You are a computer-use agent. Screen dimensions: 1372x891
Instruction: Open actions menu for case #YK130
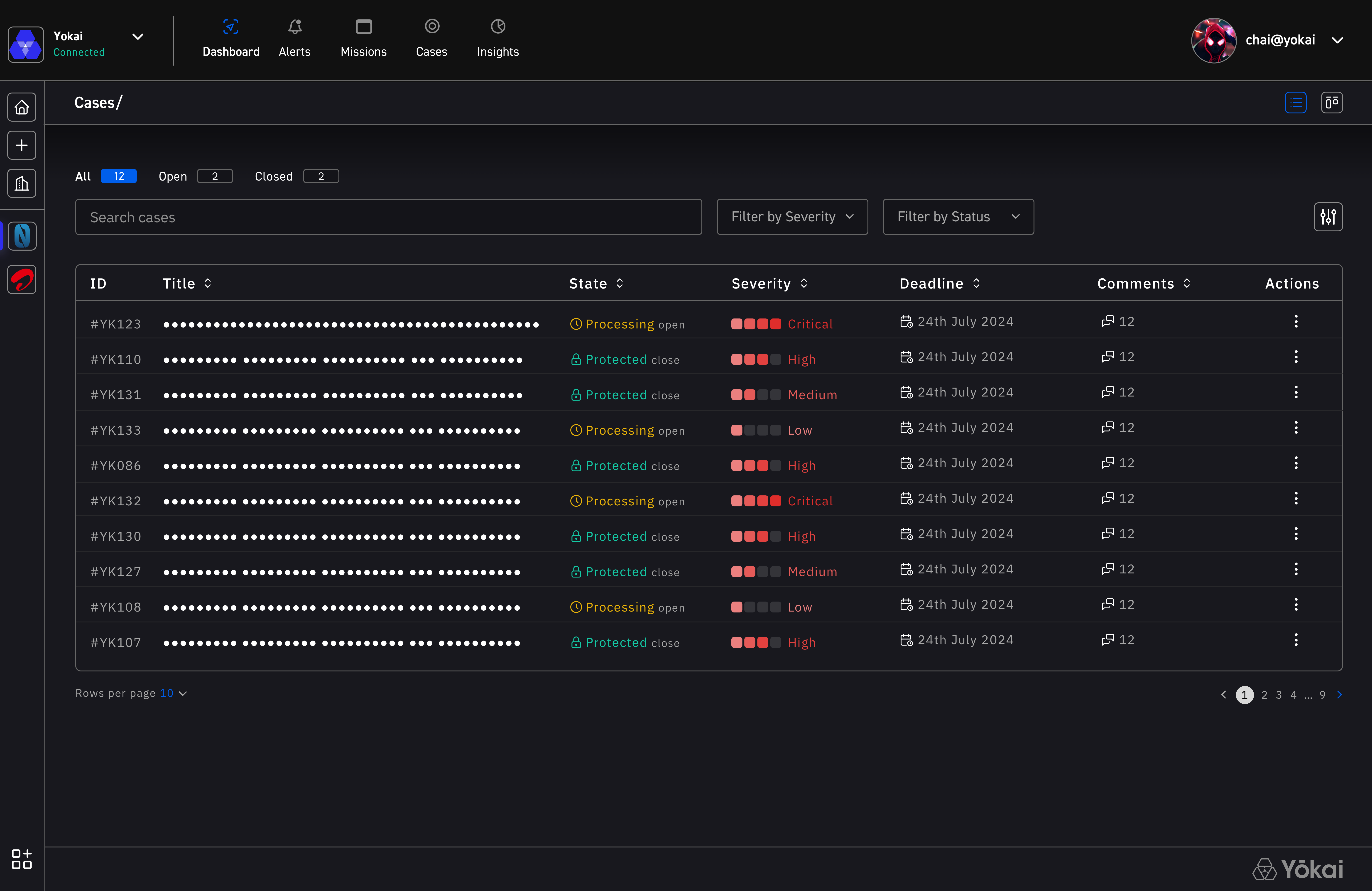[1296, 534]
